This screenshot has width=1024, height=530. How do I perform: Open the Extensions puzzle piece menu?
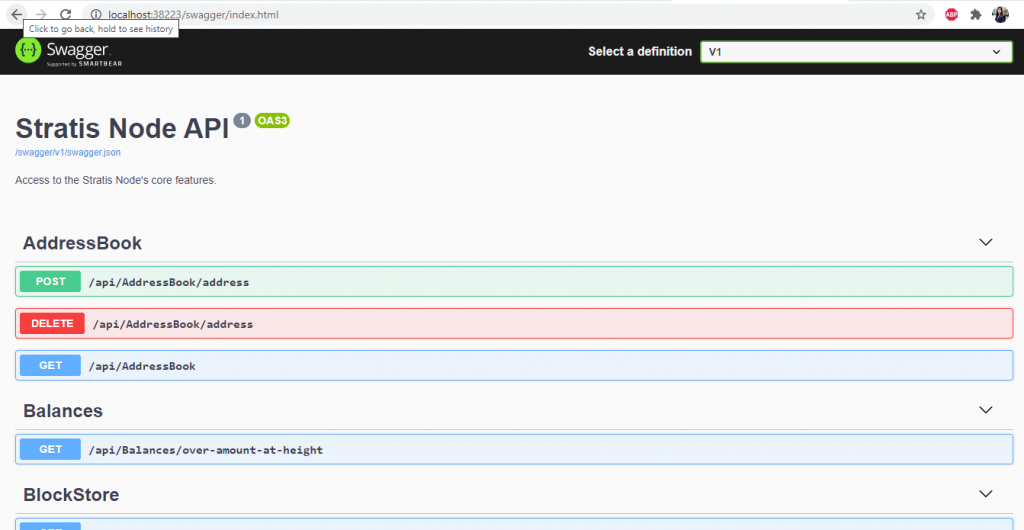976,14
